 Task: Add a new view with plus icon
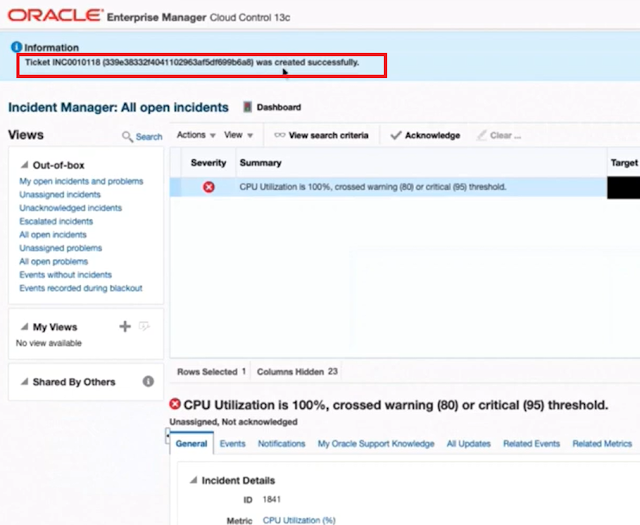[x=125, y=326]
